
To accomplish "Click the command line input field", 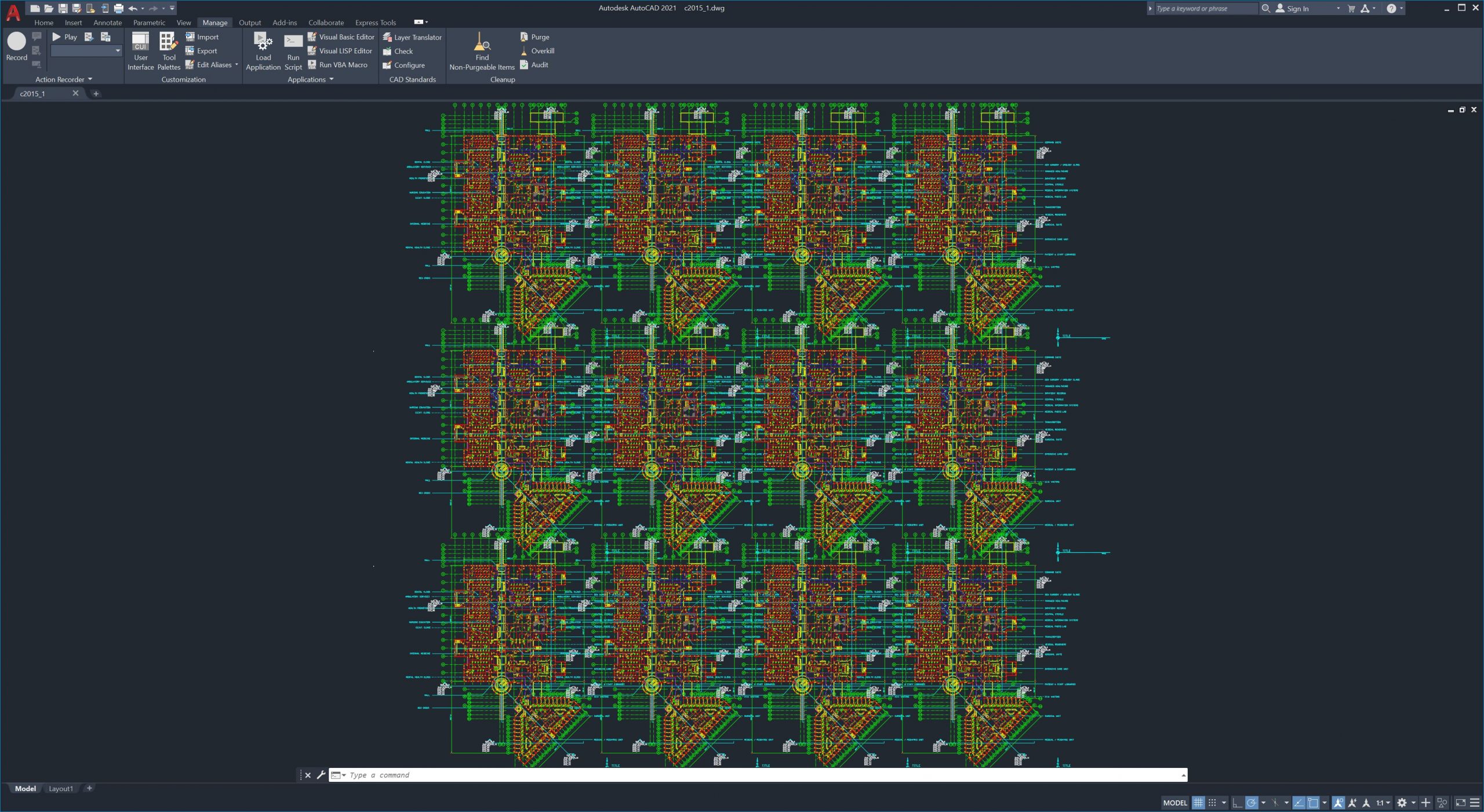I will (x=754, y=775).
